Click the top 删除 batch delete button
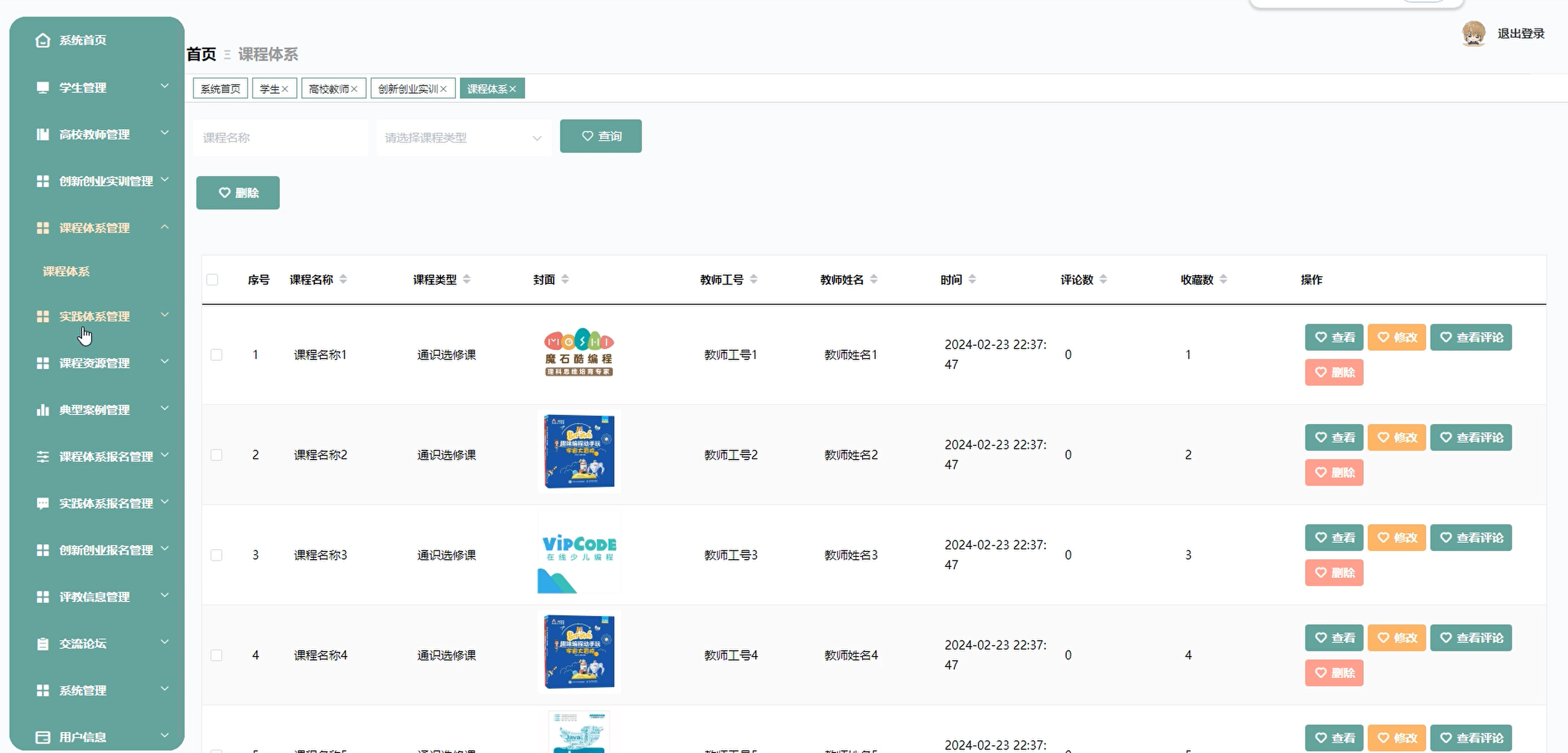This screenshot has width=1568, height=753. [238, 193]
